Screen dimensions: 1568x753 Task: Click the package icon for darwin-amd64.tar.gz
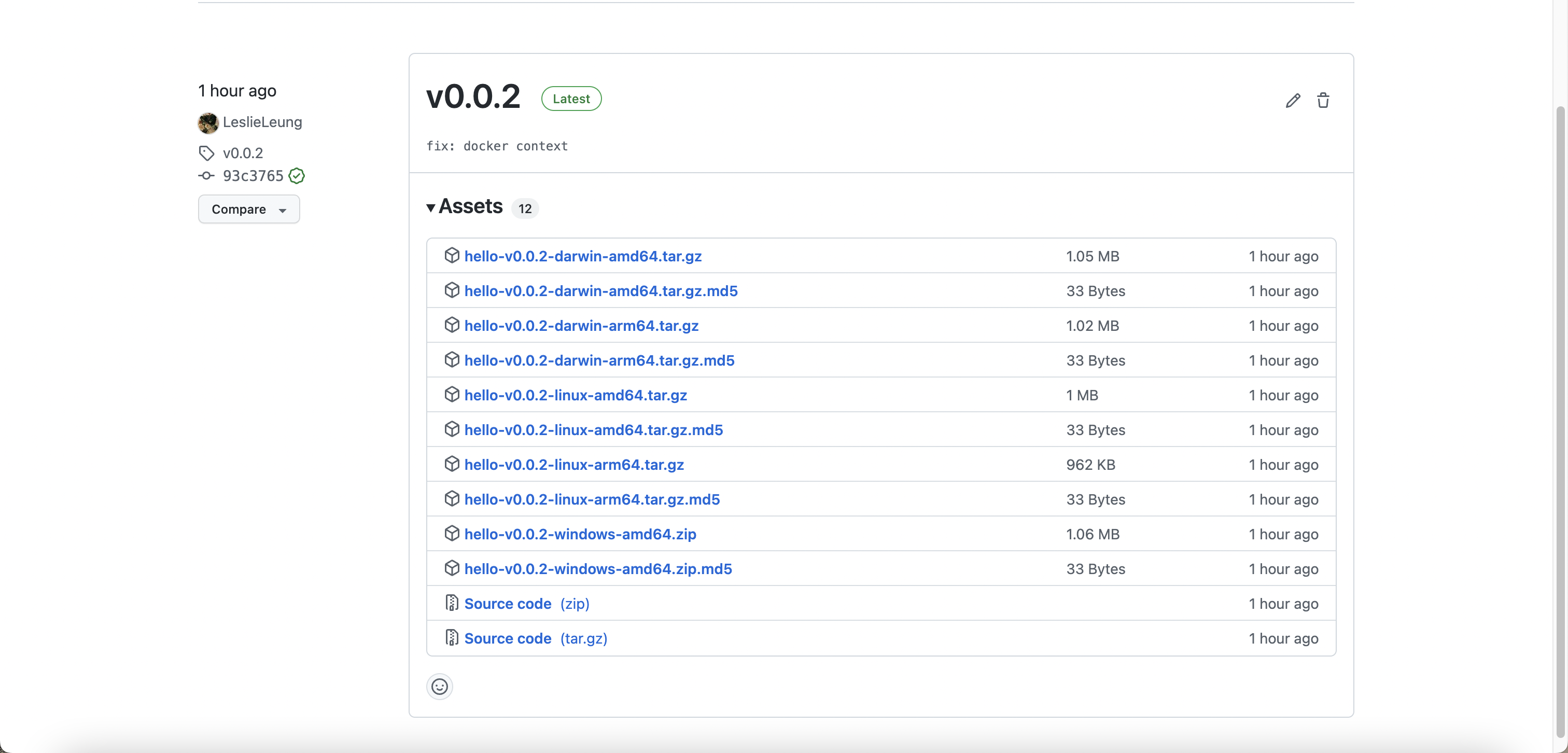[x=452, y=256]
